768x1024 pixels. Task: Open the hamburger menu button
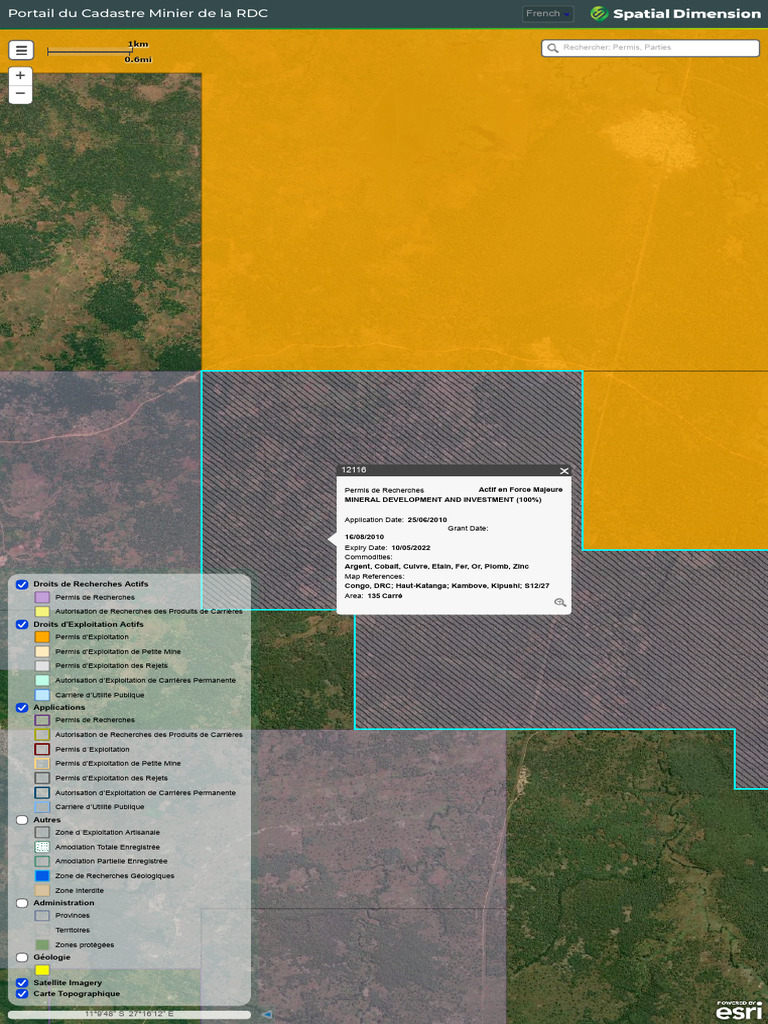tap(21, 50)
